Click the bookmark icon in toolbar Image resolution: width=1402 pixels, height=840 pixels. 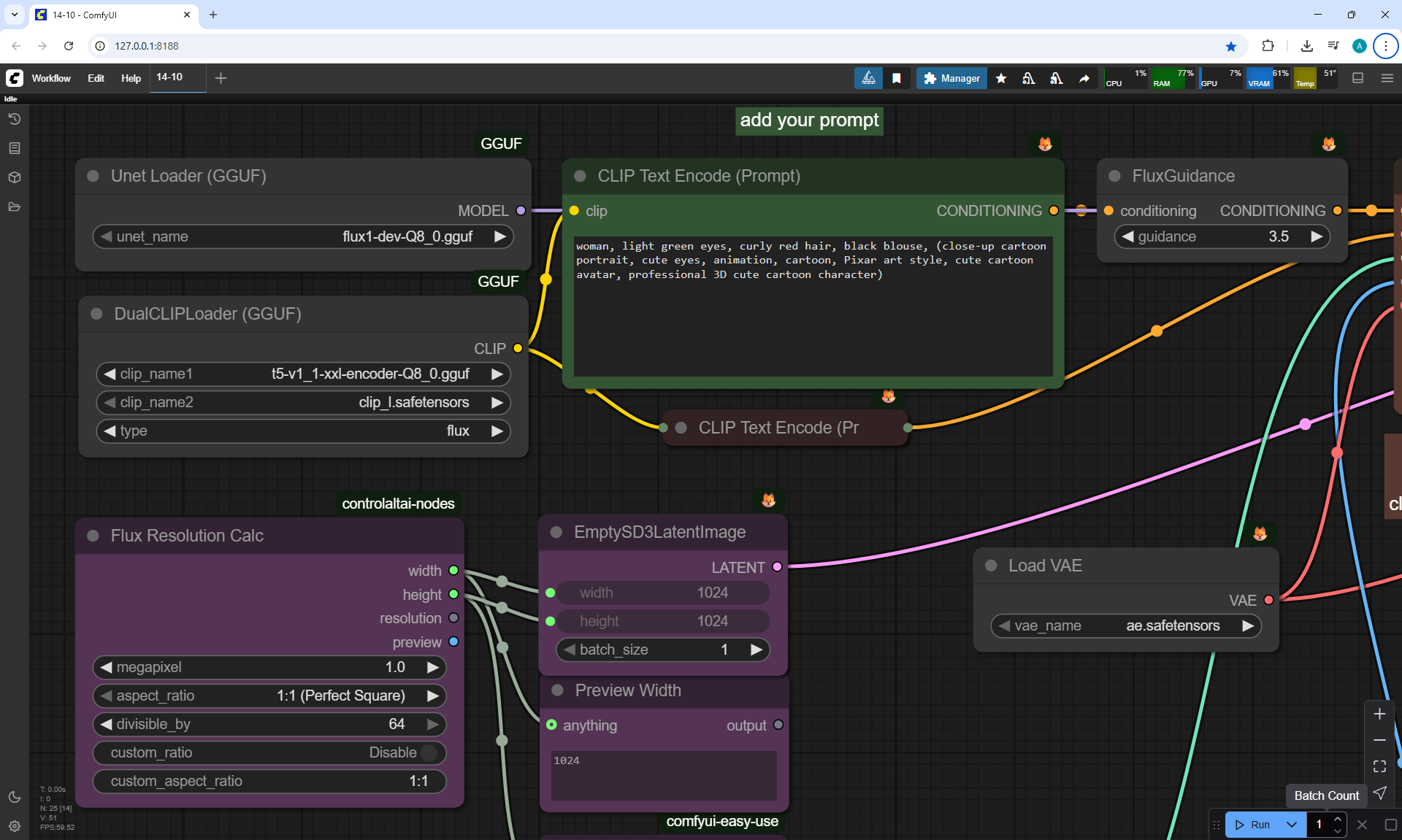click(x=897, y=78)
